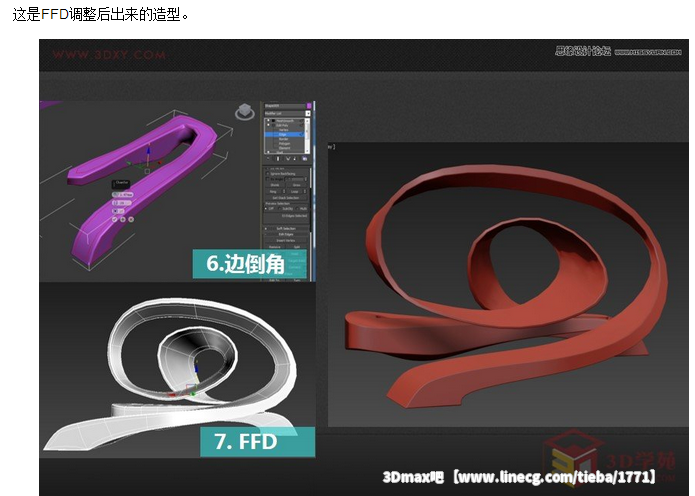
Task: Click the Grow selection button
Action: (x=297, y=185)
